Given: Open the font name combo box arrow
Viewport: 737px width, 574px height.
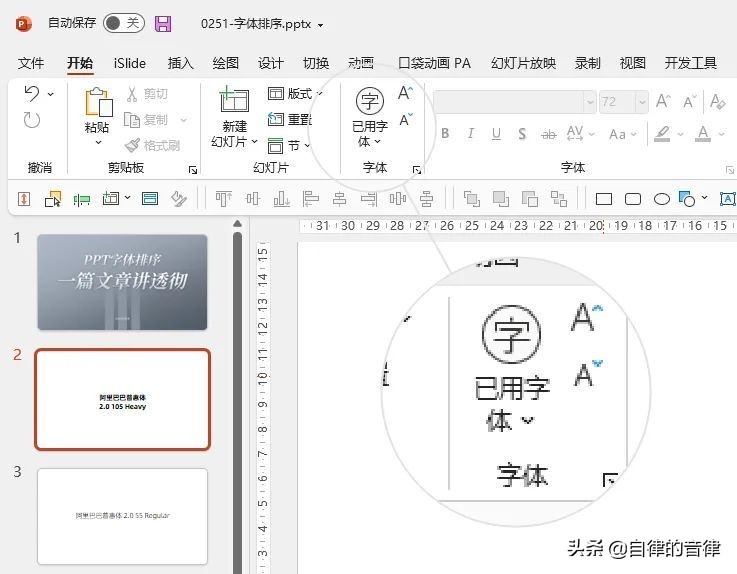Looking at the screenshot, I should 590,102.
